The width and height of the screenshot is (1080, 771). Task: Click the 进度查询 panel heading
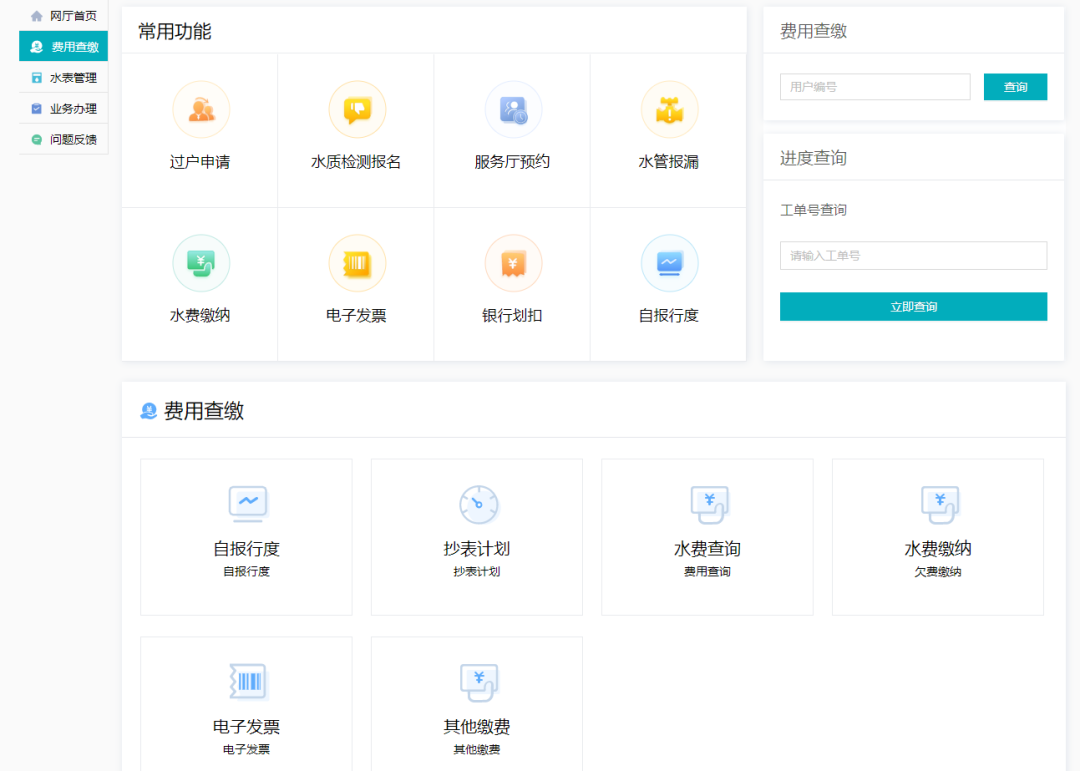point(813,158)
